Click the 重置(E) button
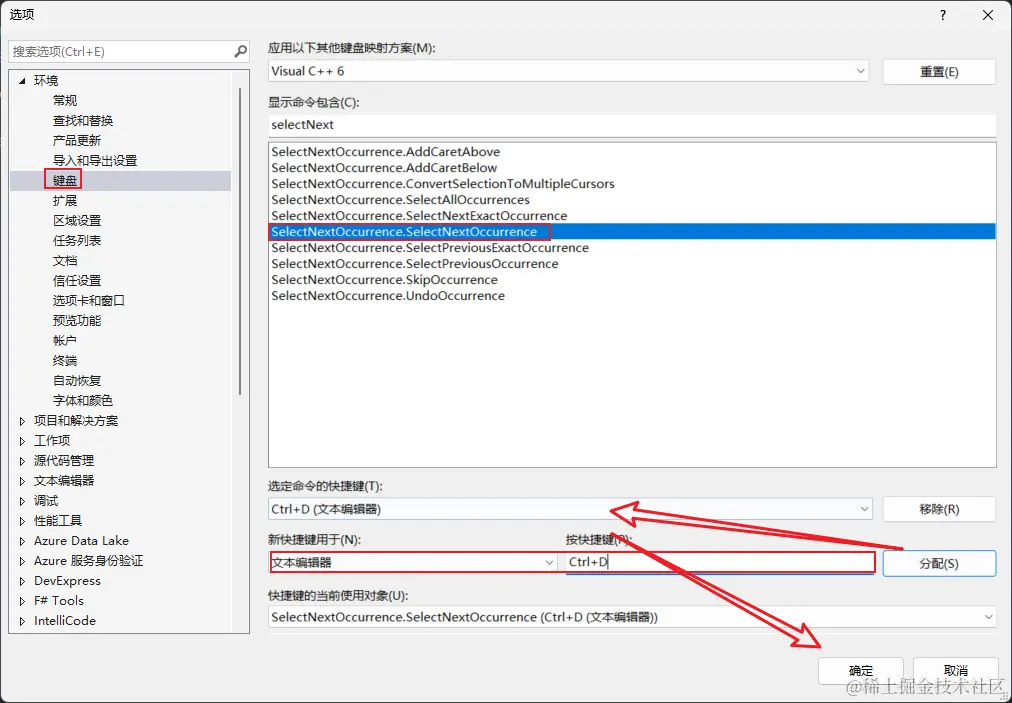This screenshot has width=1012, height=703. tap(939, 72)
